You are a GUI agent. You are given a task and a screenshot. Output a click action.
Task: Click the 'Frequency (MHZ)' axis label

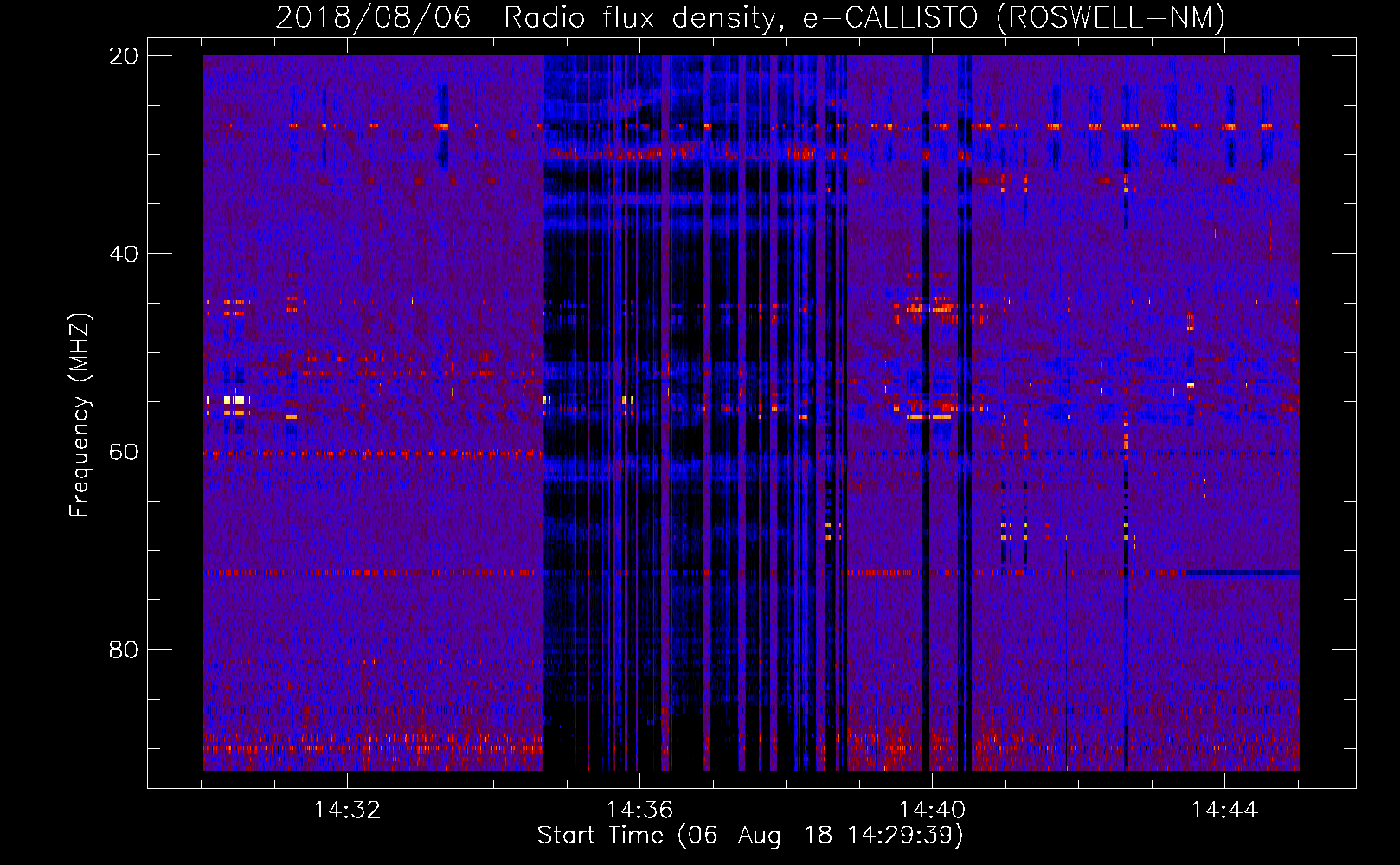pyautogui.click(x=80, y=415)
